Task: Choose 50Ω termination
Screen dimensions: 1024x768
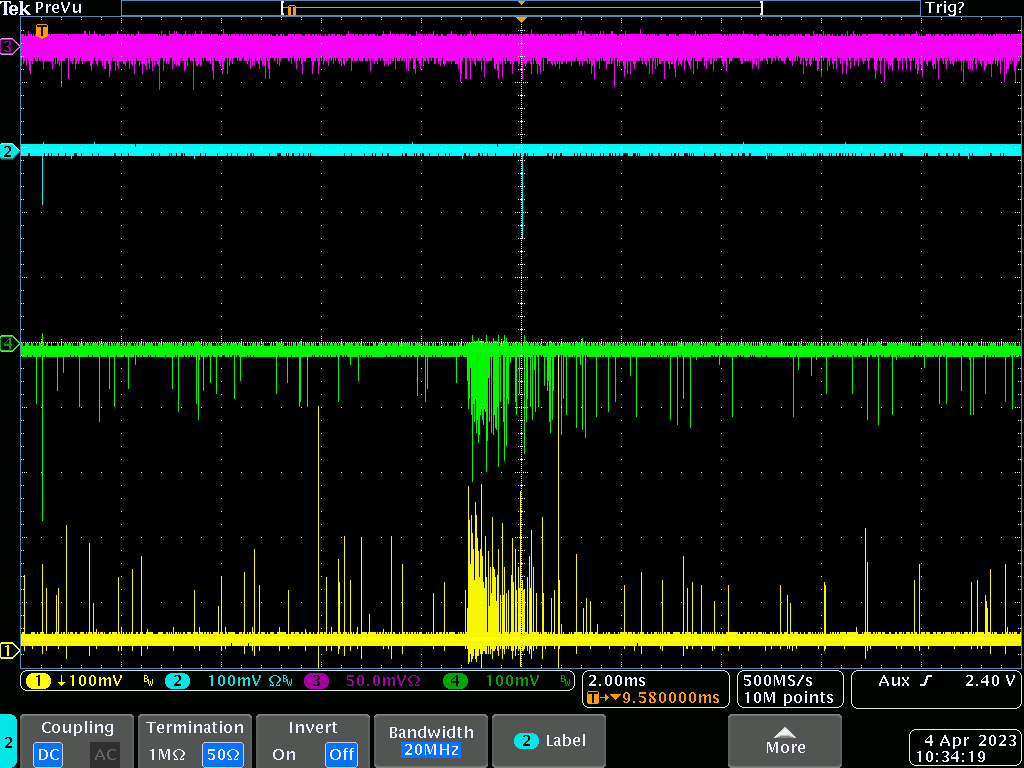Action: 222,754
